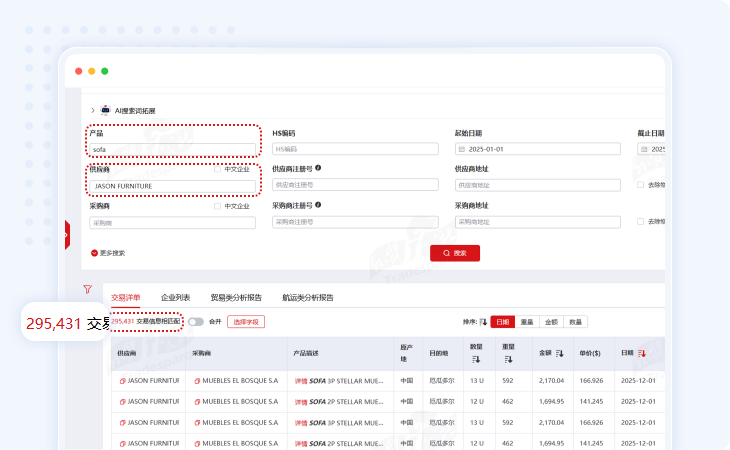This screenshot has height=450, width=730.
Task: Click copy icon beside first JASON FURNITURE row
Action: (x=122, y=381)
